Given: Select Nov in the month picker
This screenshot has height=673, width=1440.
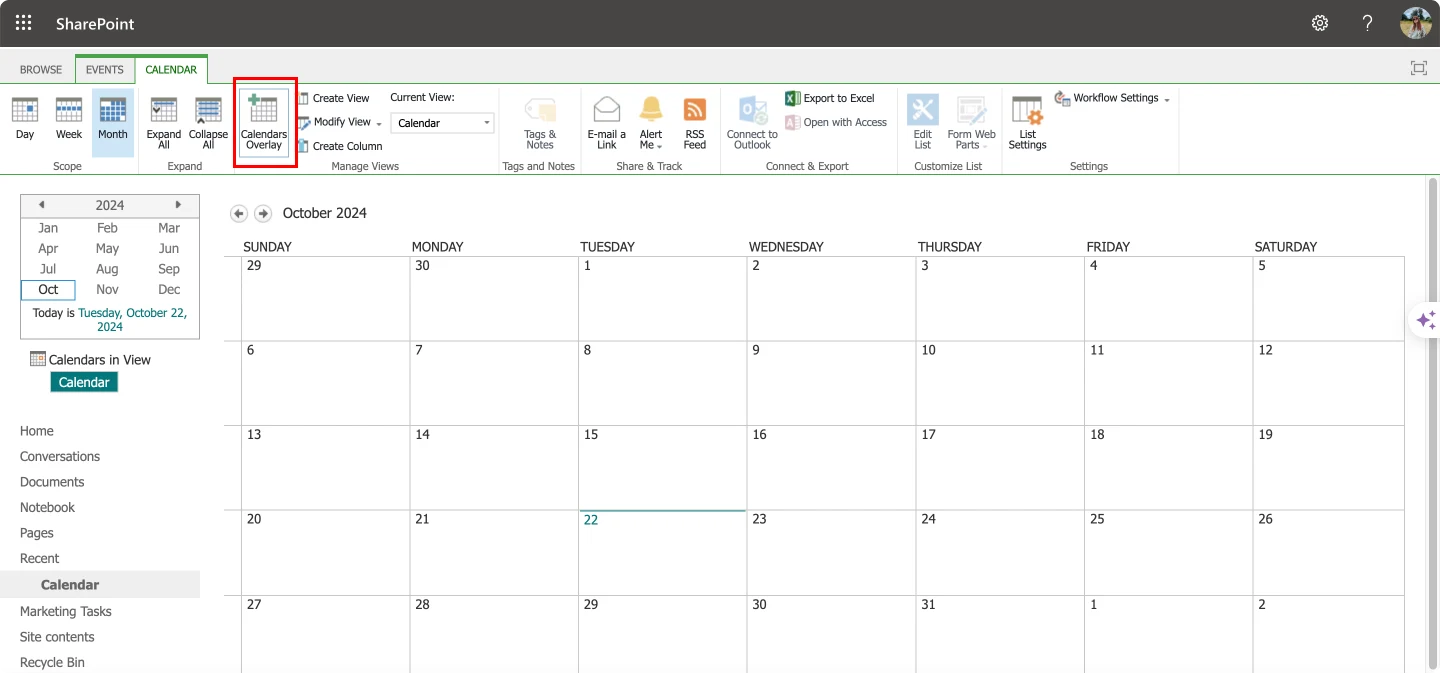Looking at the screenshot, I should click(x=108, y=290).
